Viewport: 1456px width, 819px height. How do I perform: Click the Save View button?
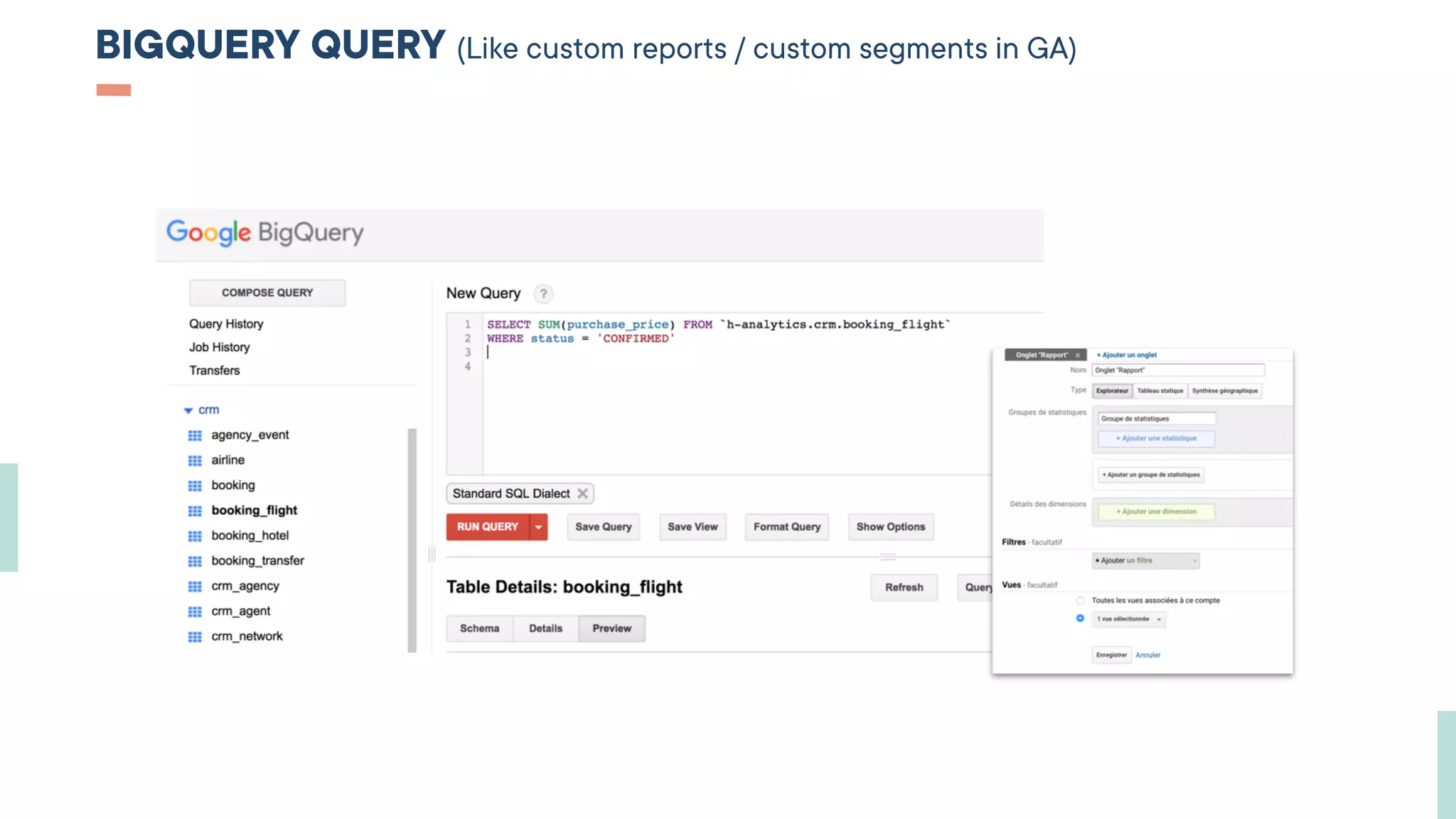click(693, 527)
